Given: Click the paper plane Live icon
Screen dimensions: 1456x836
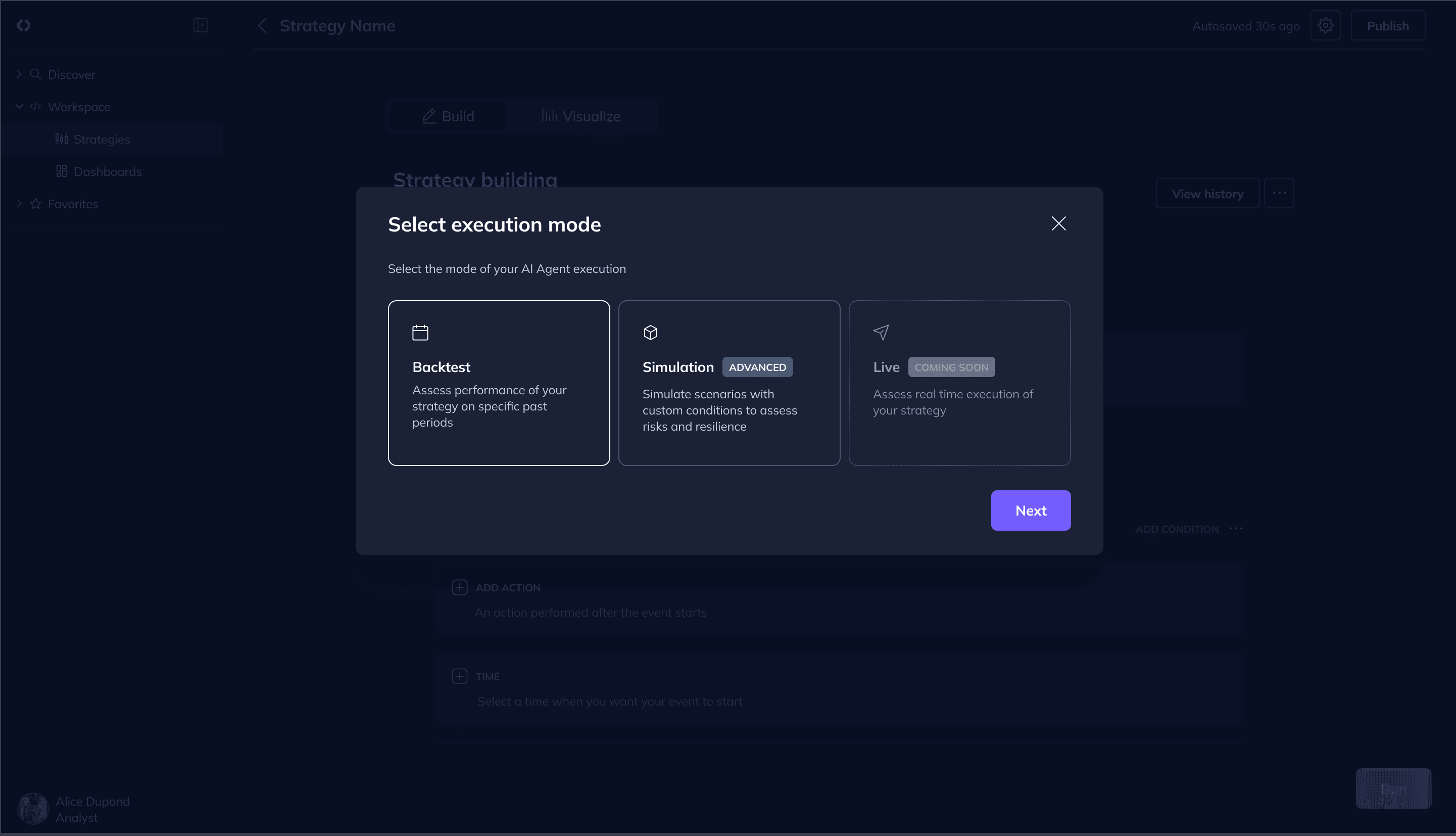Looking at the screenshot, I should click(881, 333).
